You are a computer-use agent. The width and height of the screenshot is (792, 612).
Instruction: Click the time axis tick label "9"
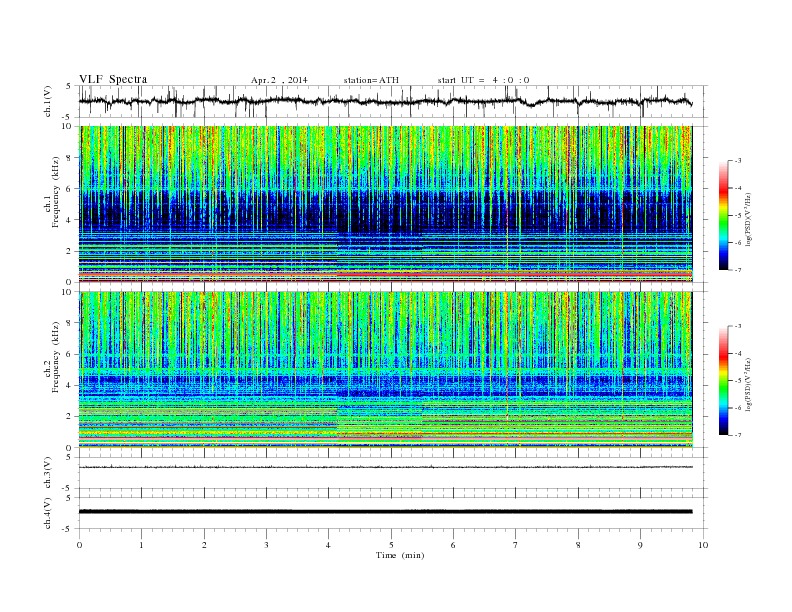click(640, 545)
